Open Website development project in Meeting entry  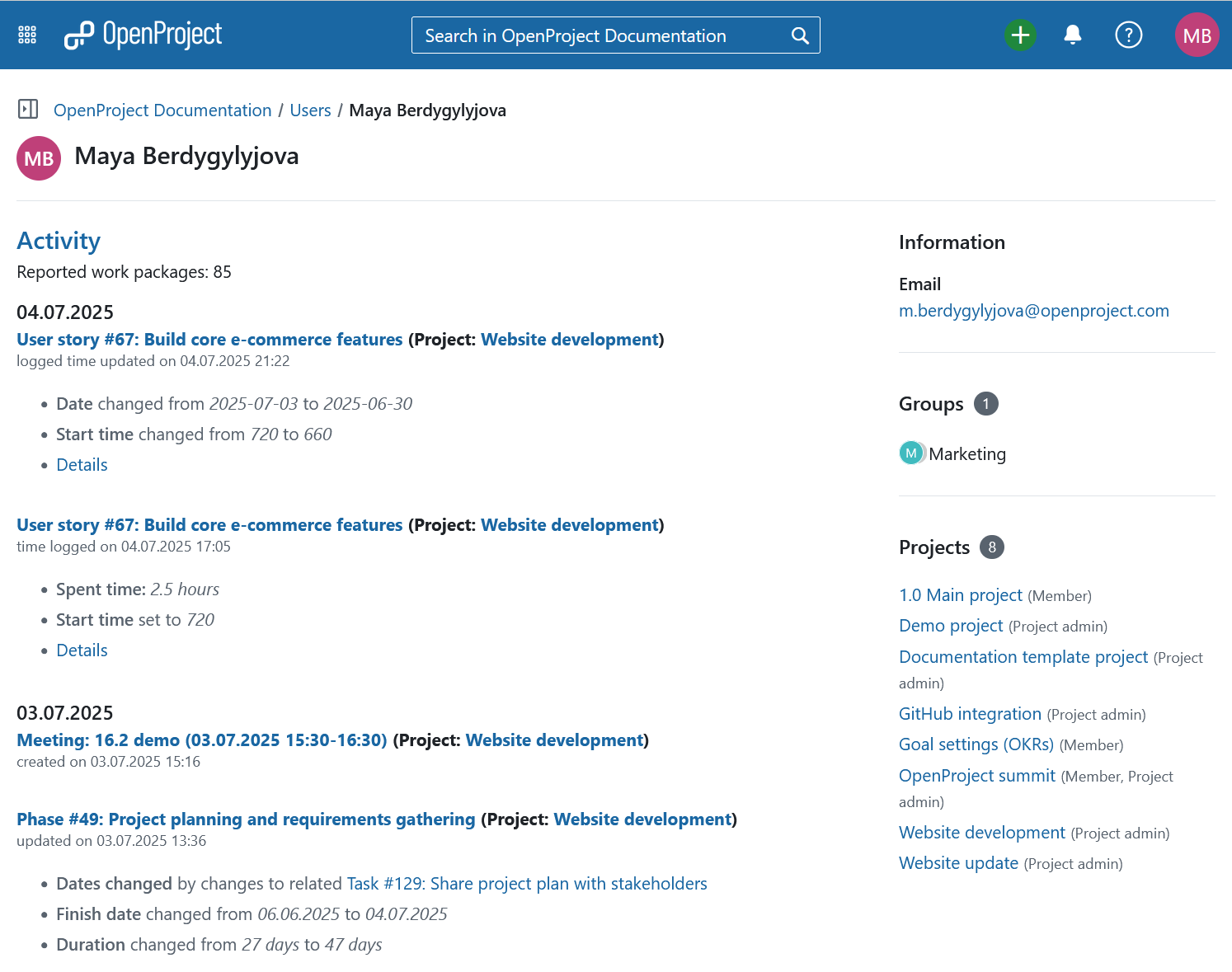[x=554, y=740]
